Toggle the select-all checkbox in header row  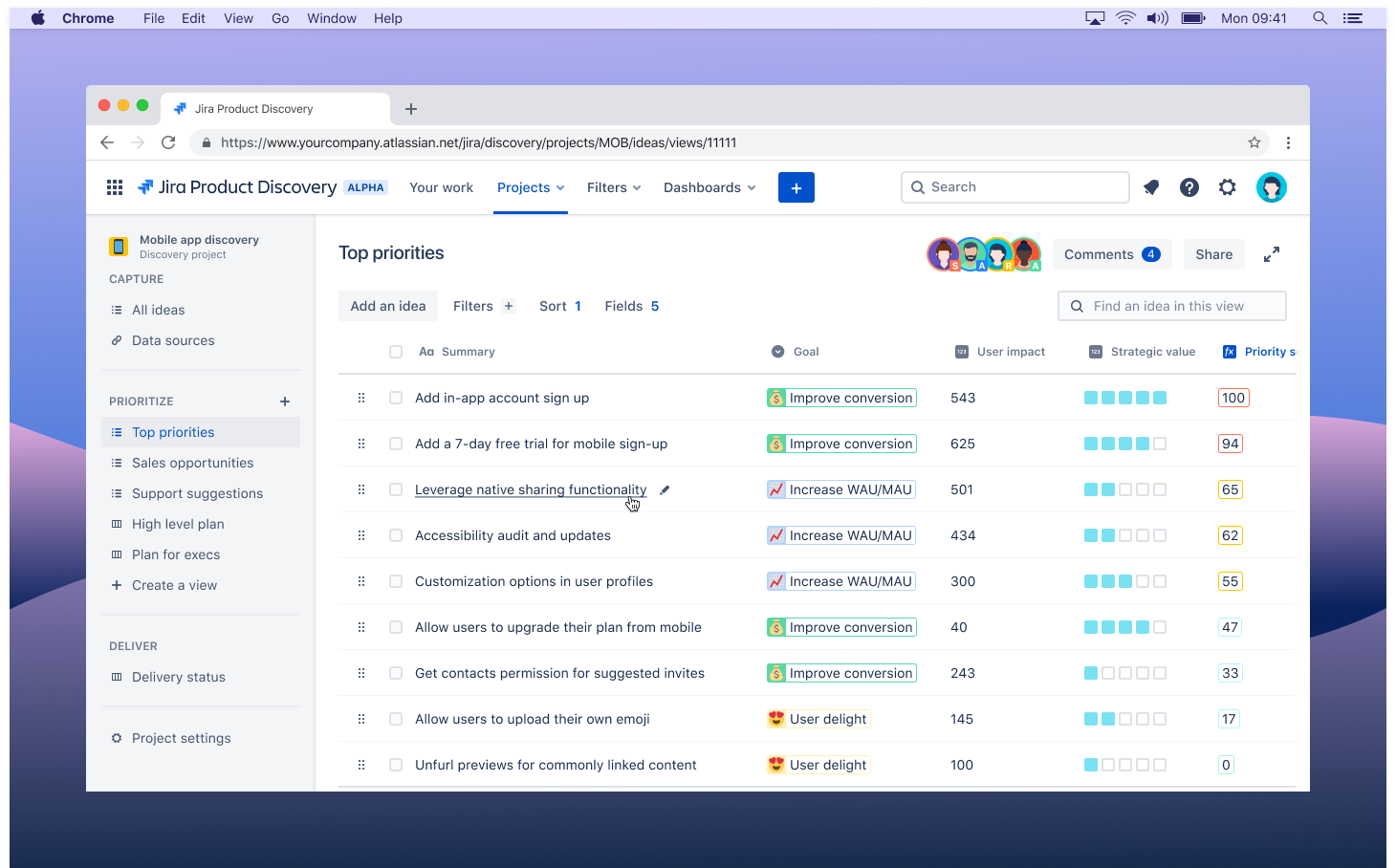[x=396, y=352]
